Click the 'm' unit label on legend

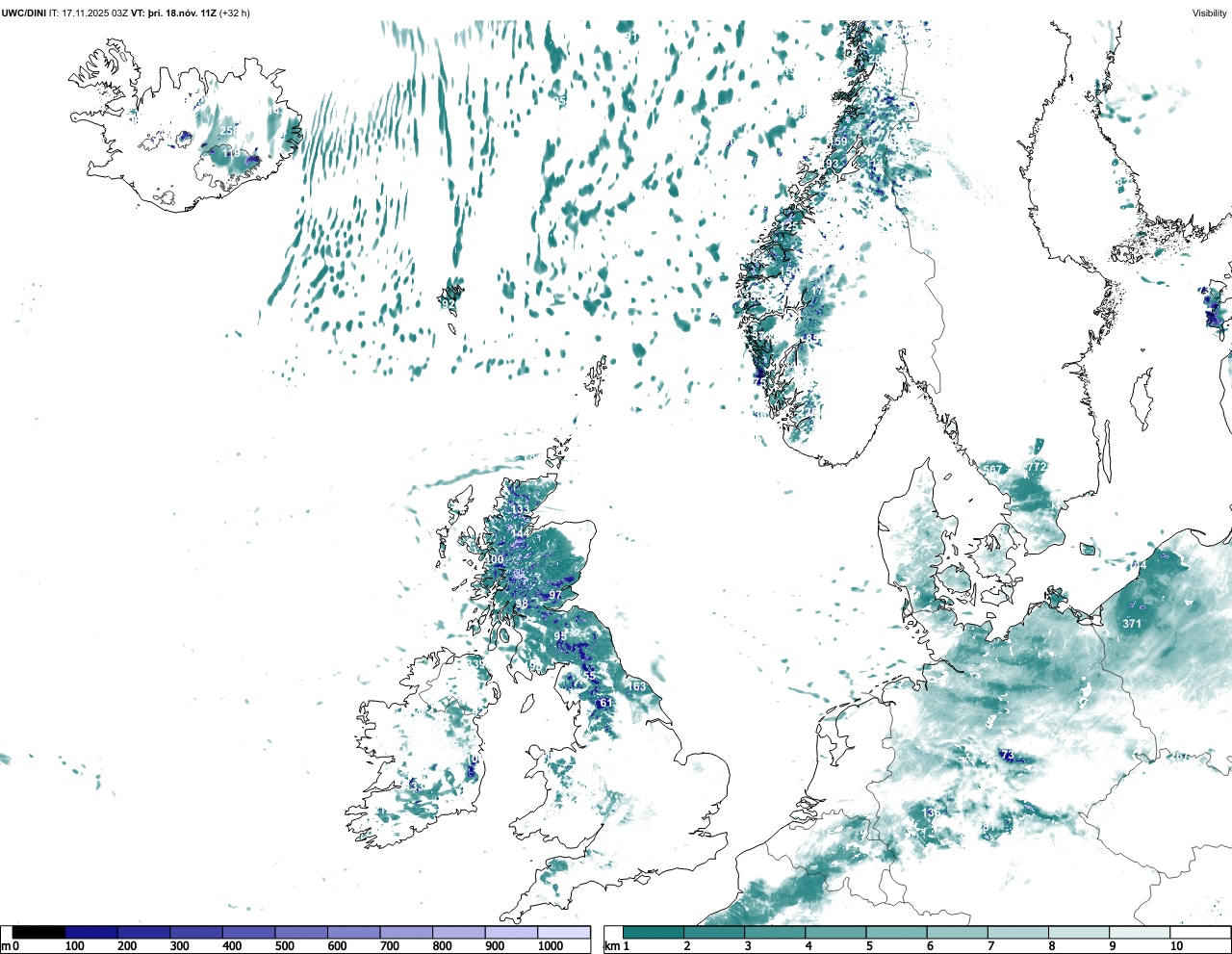tap(5, 946)
